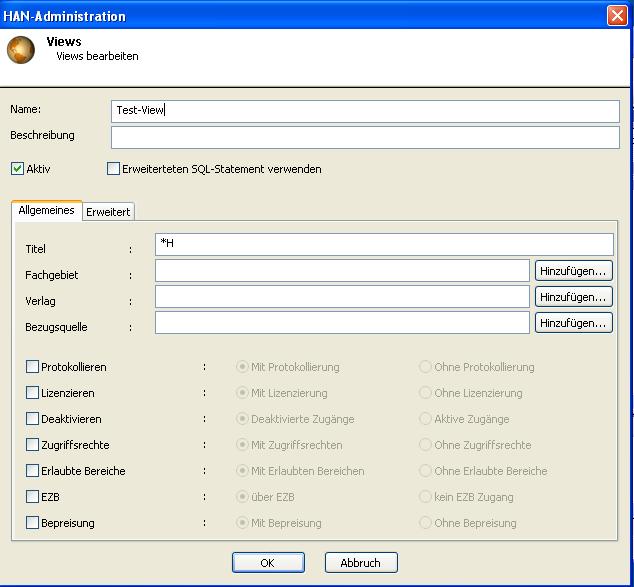Screen dimensions: 634x587
Task: Click the Views globe icon
Action: click(21, 50)
